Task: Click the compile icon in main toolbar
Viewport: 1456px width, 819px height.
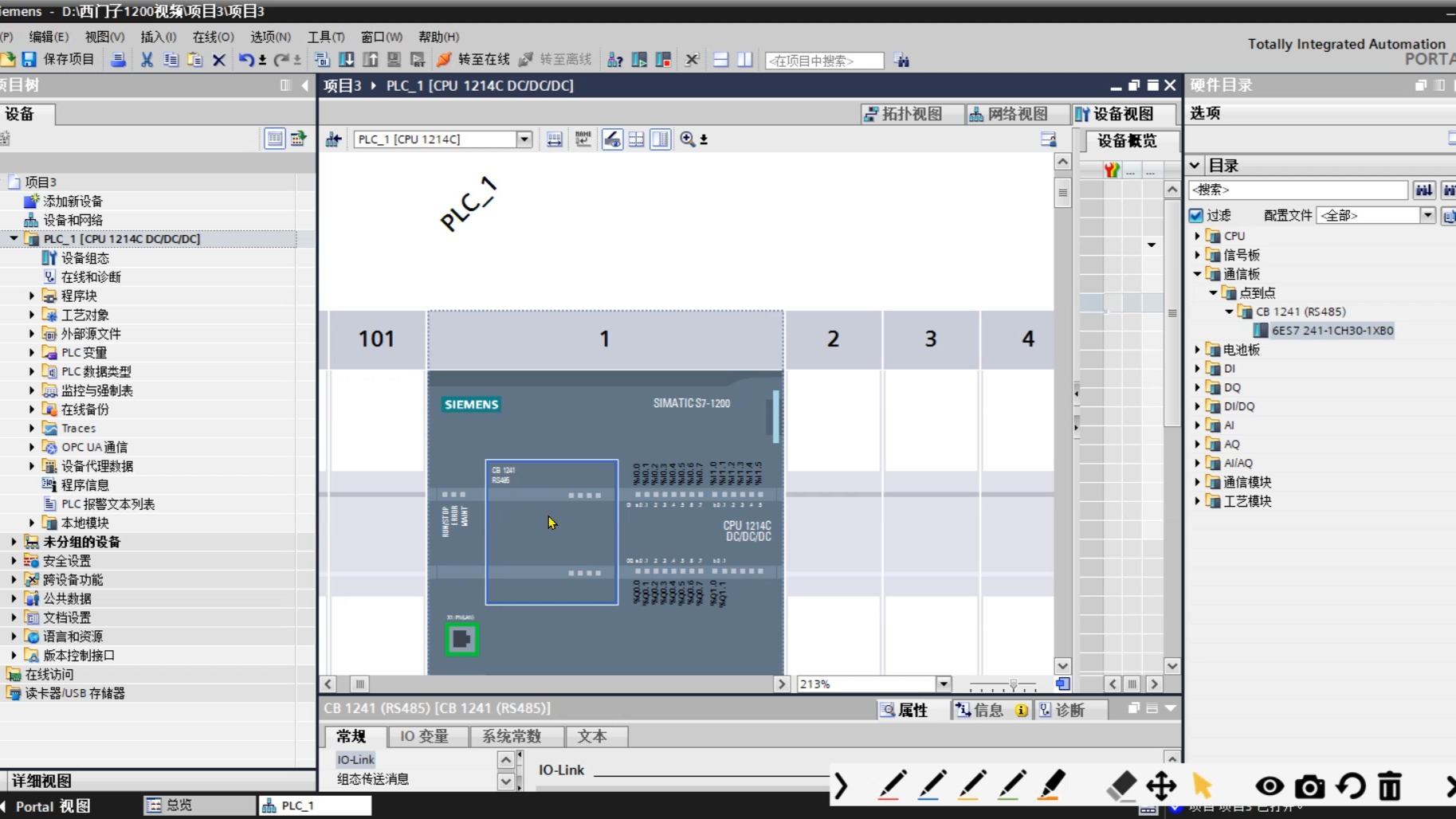Action: coord(322,60)
